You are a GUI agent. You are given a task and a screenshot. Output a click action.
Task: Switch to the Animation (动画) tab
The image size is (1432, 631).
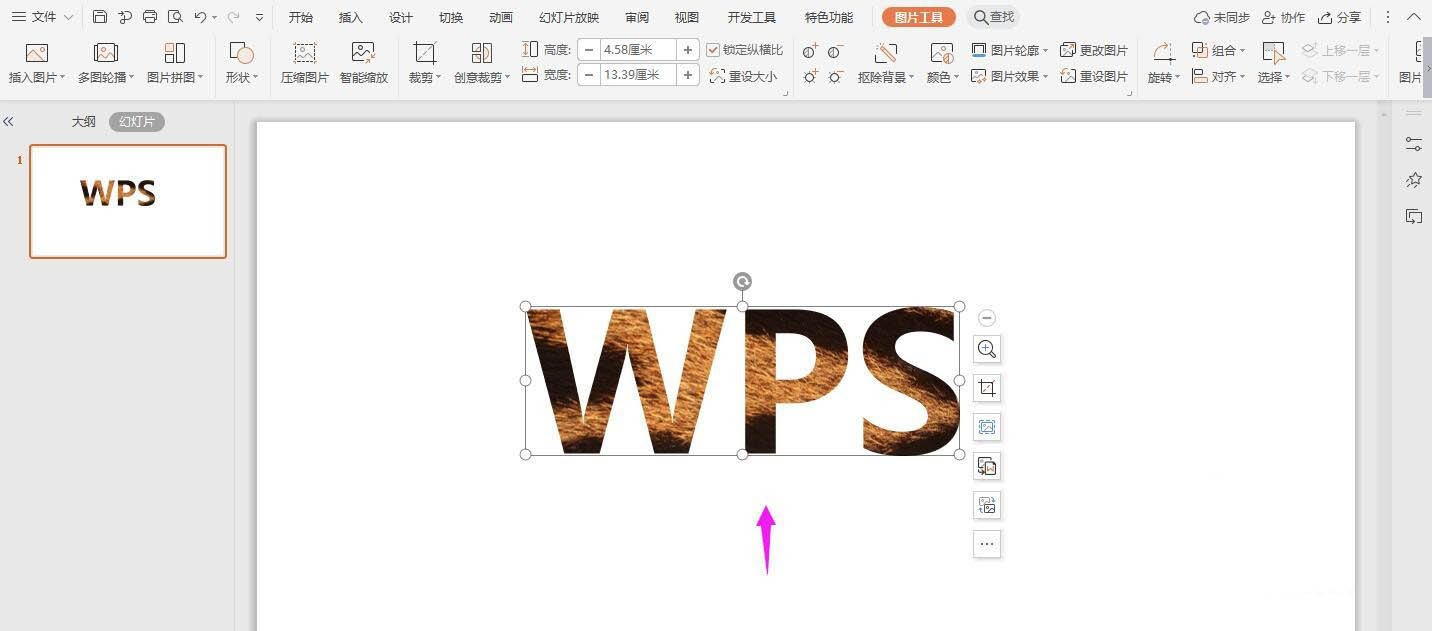(x=501, y=17)
